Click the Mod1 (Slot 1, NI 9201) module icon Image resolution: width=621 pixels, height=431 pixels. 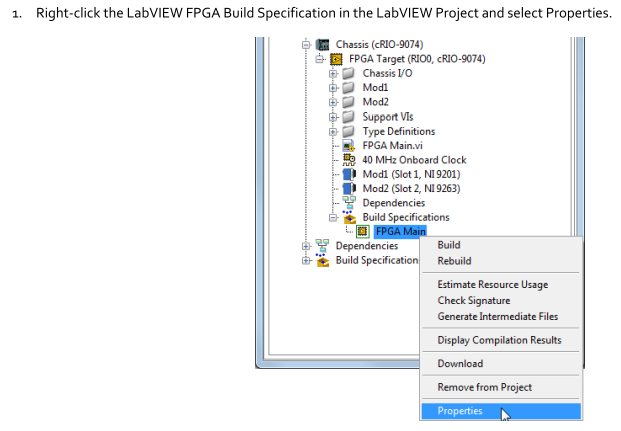[349, 174]
